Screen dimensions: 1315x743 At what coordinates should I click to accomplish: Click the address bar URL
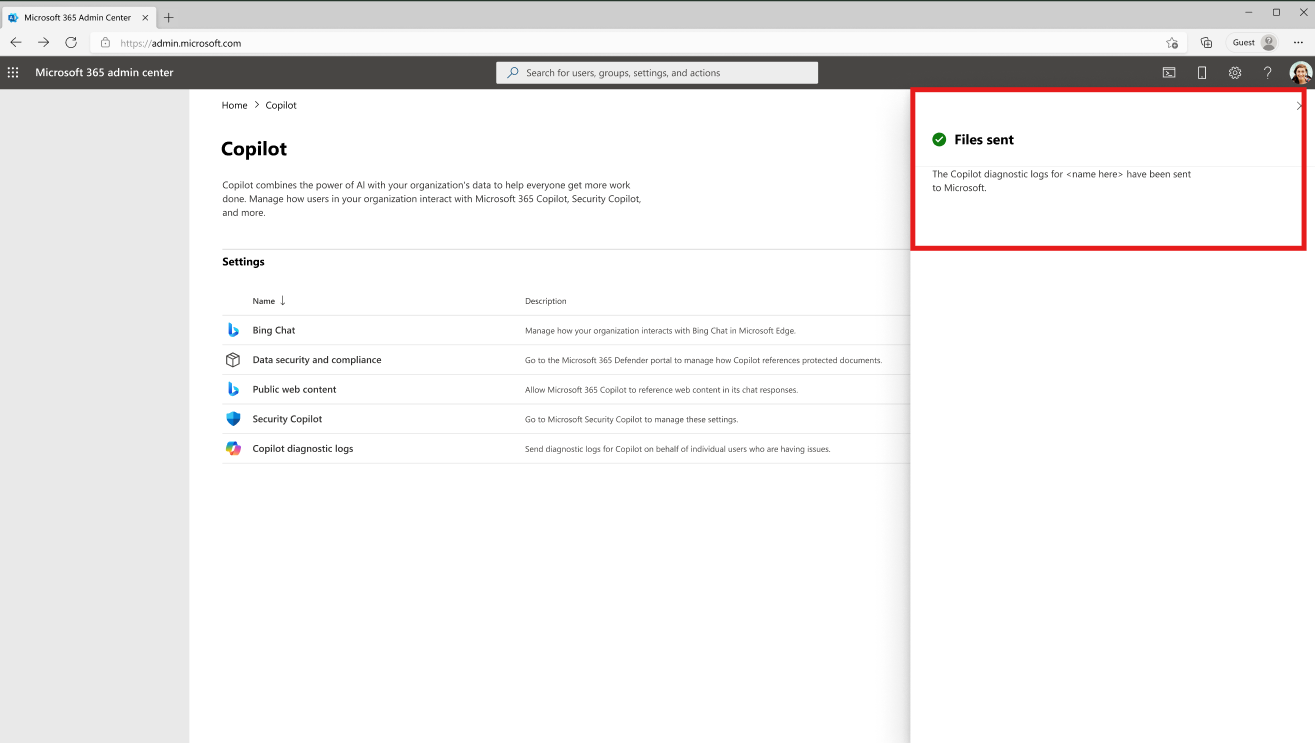pos(181,43)
